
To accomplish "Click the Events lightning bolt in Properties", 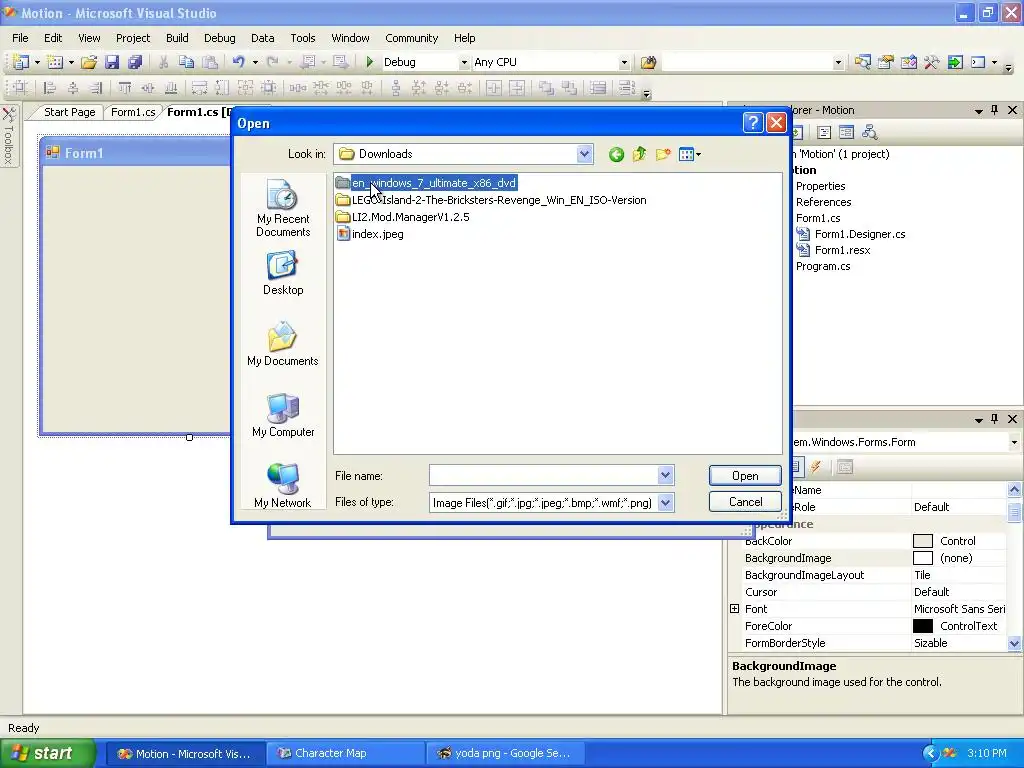I will 815,467.
